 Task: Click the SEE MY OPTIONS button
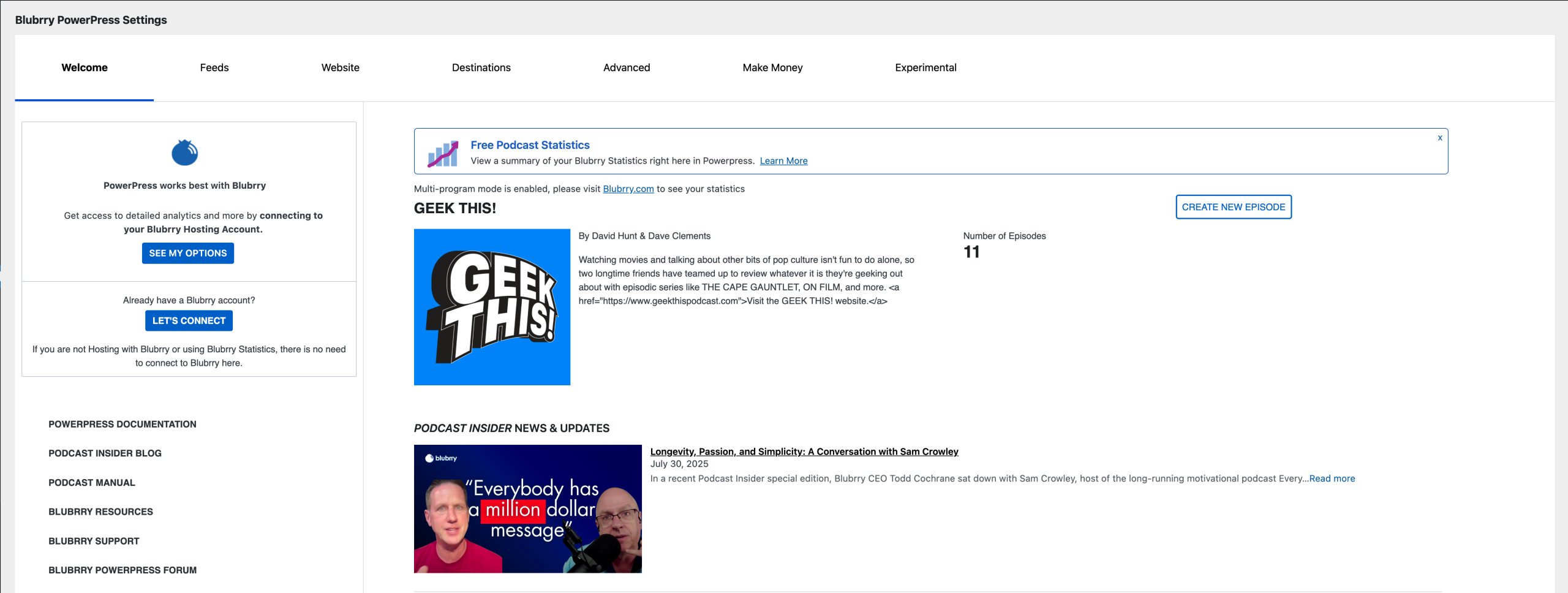pos(188,253)
